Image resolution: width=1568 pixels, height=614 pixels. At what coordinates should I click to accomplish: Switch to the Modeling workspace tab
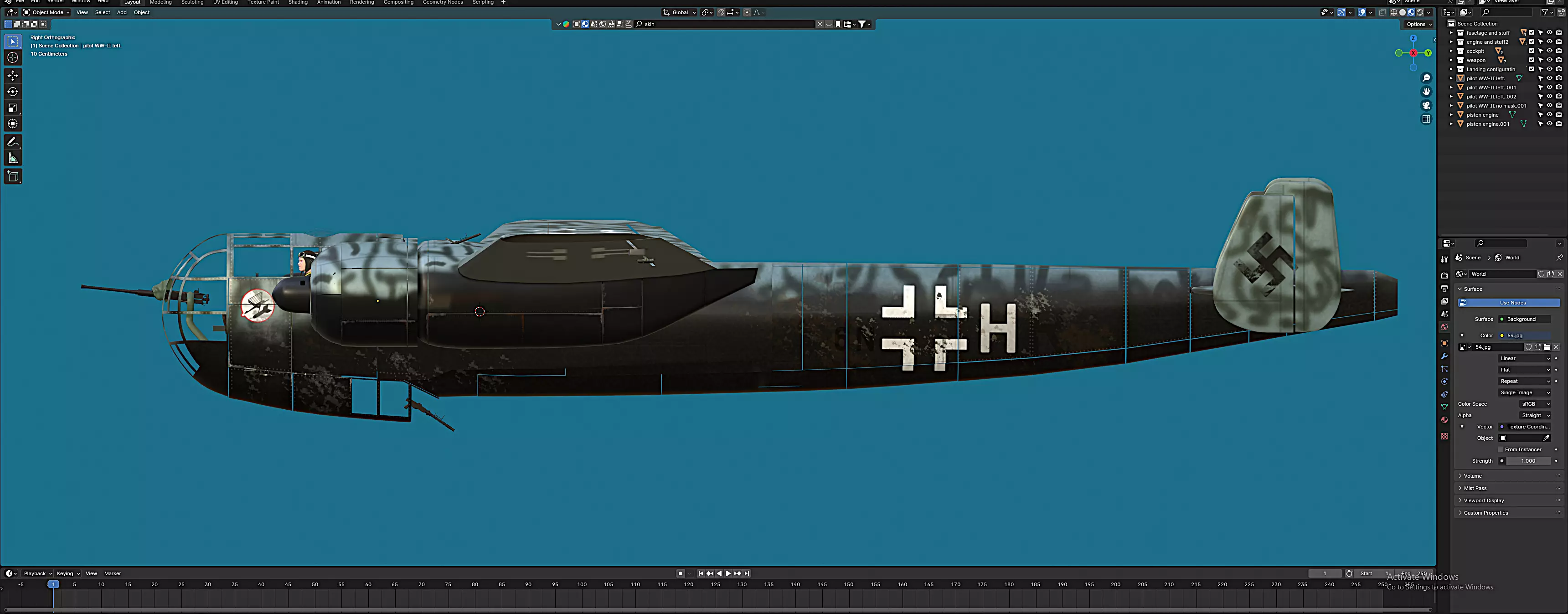click(161, 2)
